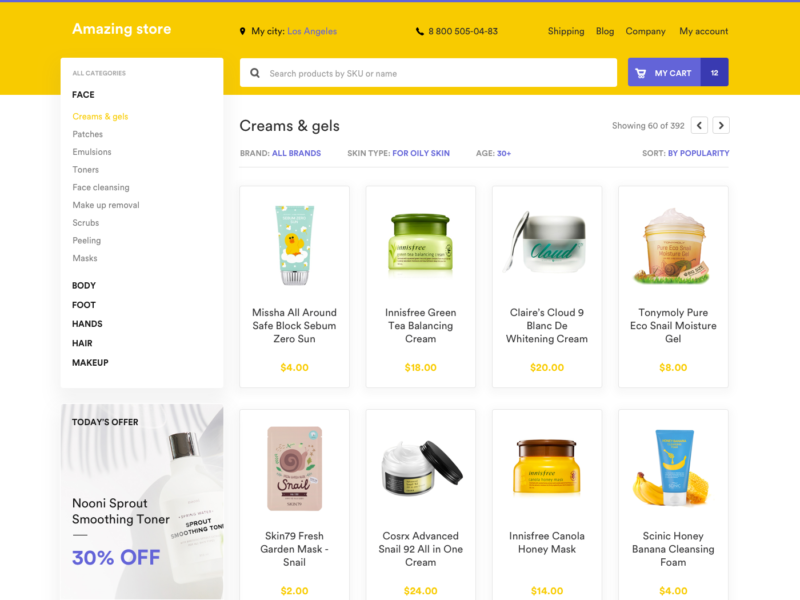
Task: Click the phone handset icon
Action: point(419,31)
